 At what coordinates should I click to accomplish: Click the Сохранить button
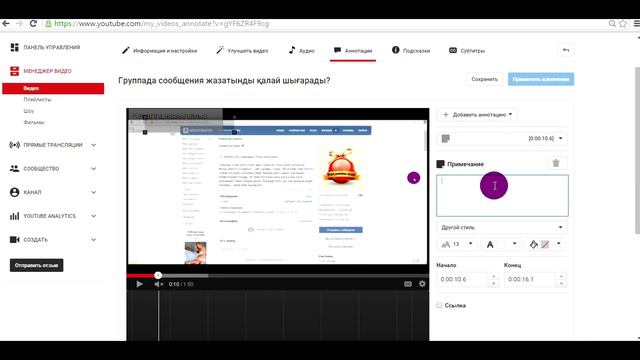tap(484, 79)
